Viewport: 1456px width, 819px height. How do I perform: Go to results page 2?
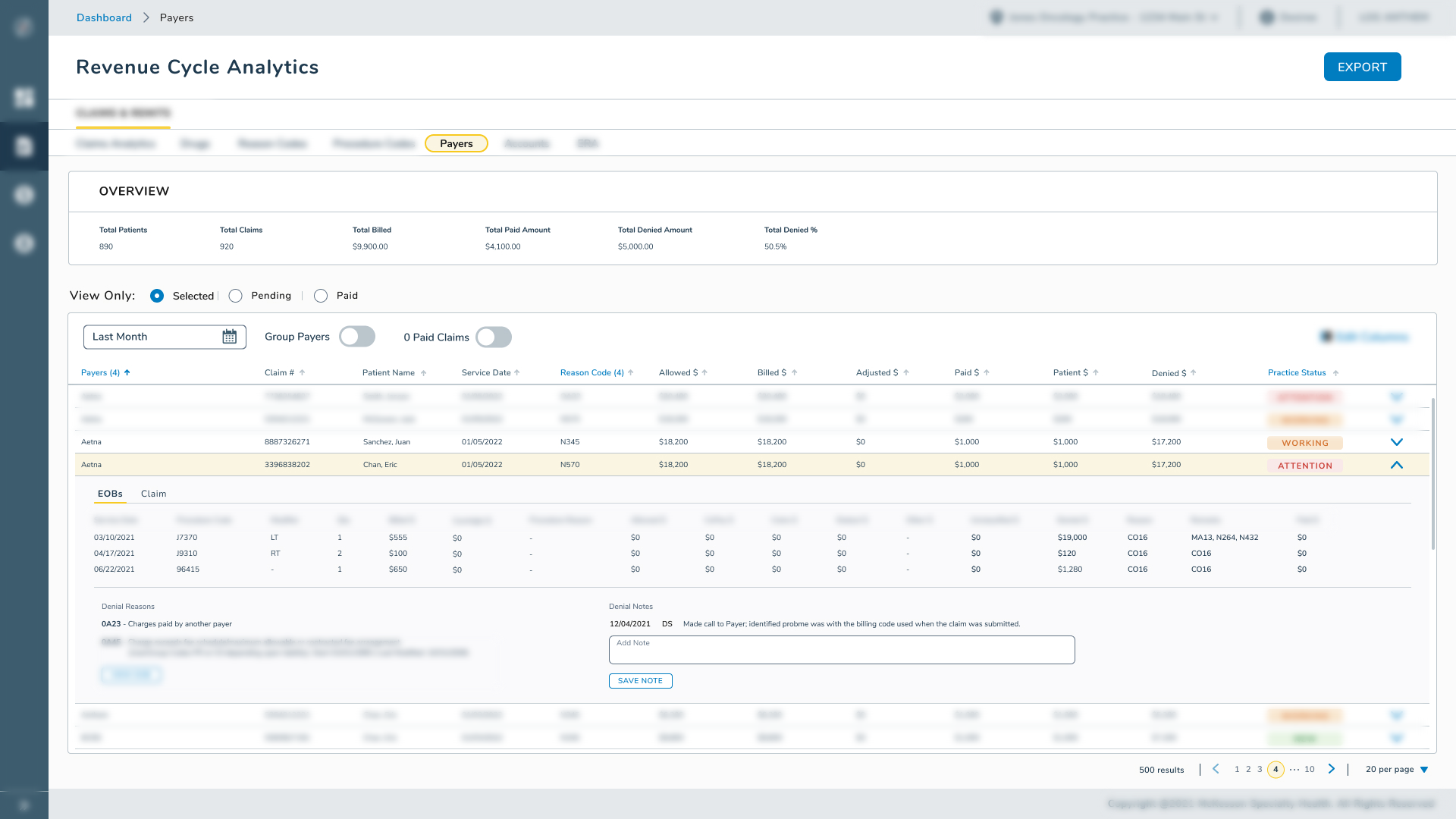coord(1248,769)
